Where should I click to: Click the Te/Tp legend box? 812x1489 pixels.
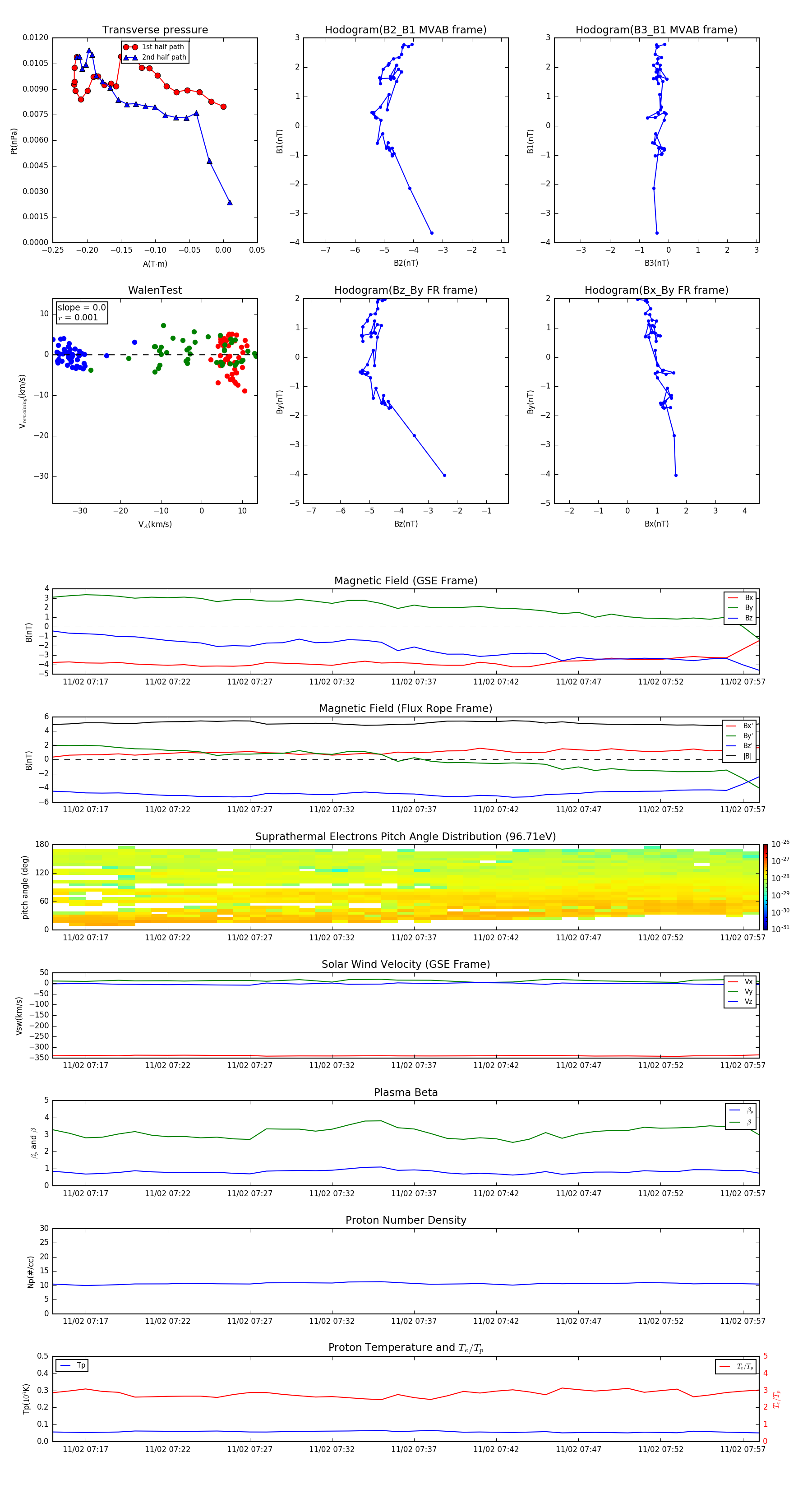coord(736,1366)
